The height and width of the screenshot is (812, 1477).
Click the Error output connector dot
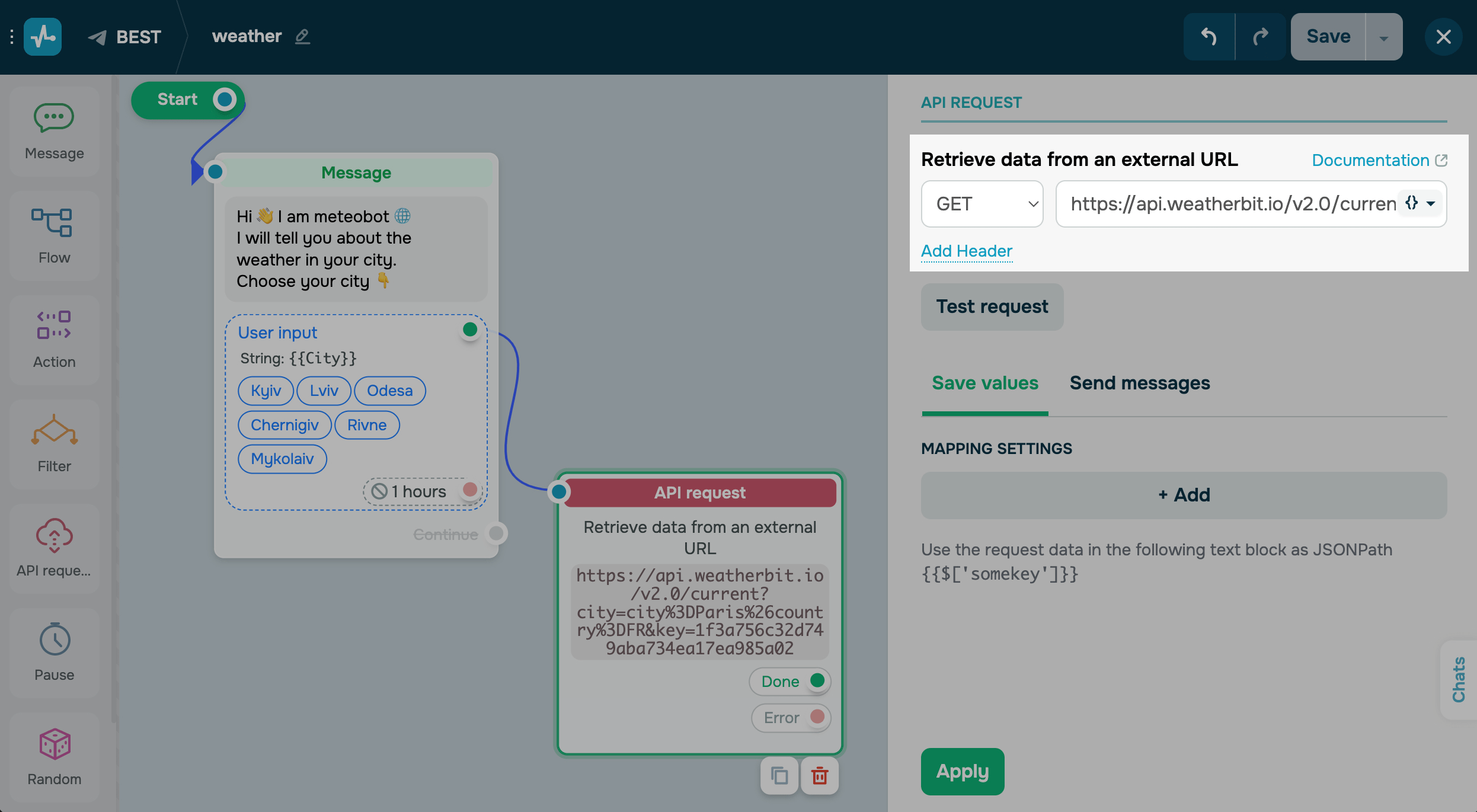click(x=817, y=717)
